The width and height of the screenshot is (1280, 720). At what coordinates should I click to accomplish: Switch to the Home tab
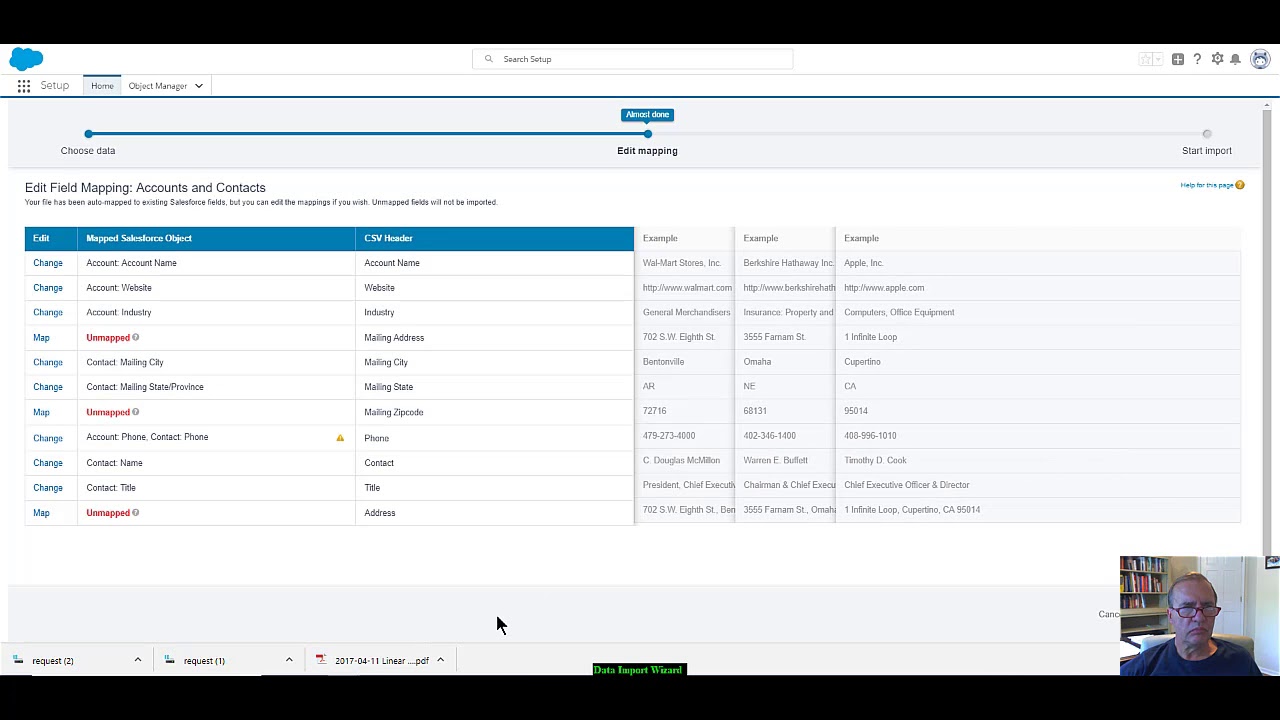click(x=102, y=86)
